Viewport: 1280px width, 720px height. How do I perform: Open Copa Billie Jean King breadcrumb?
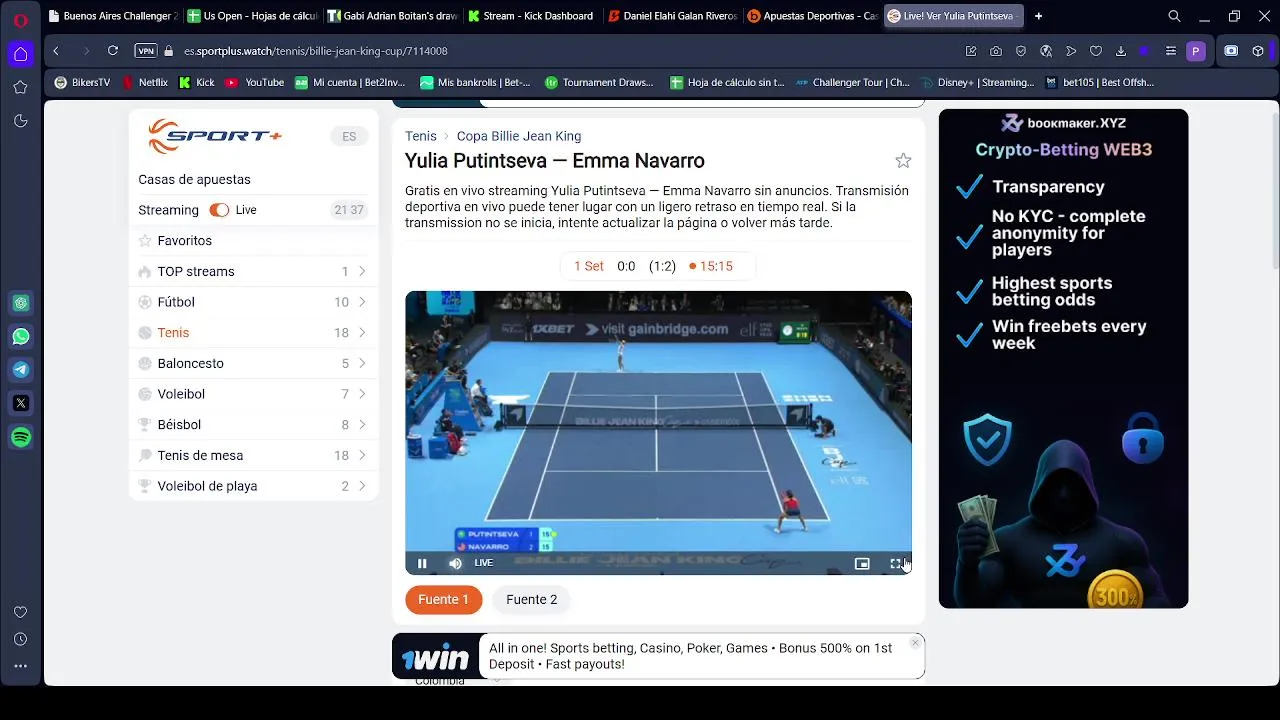click(x=519, y=136)
